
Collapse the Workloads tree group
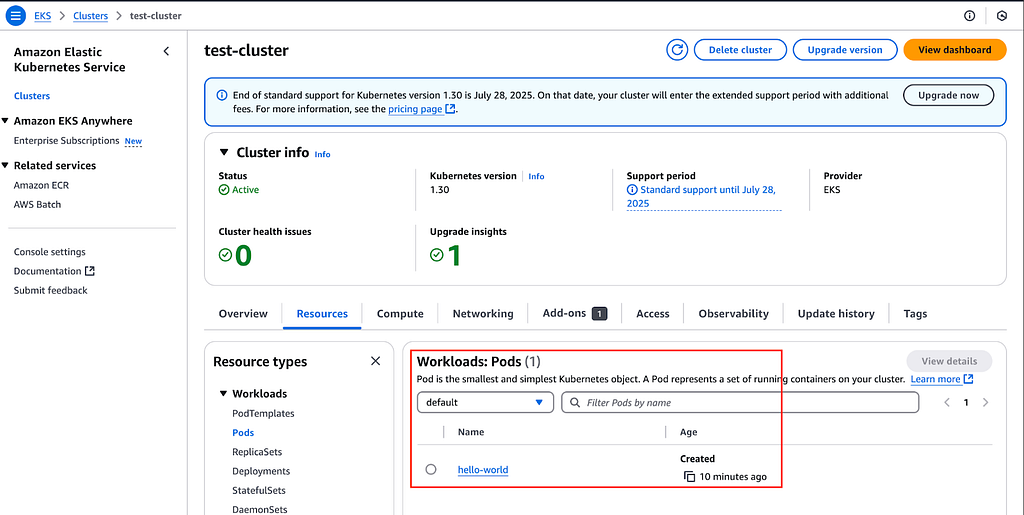pos(223,394)
